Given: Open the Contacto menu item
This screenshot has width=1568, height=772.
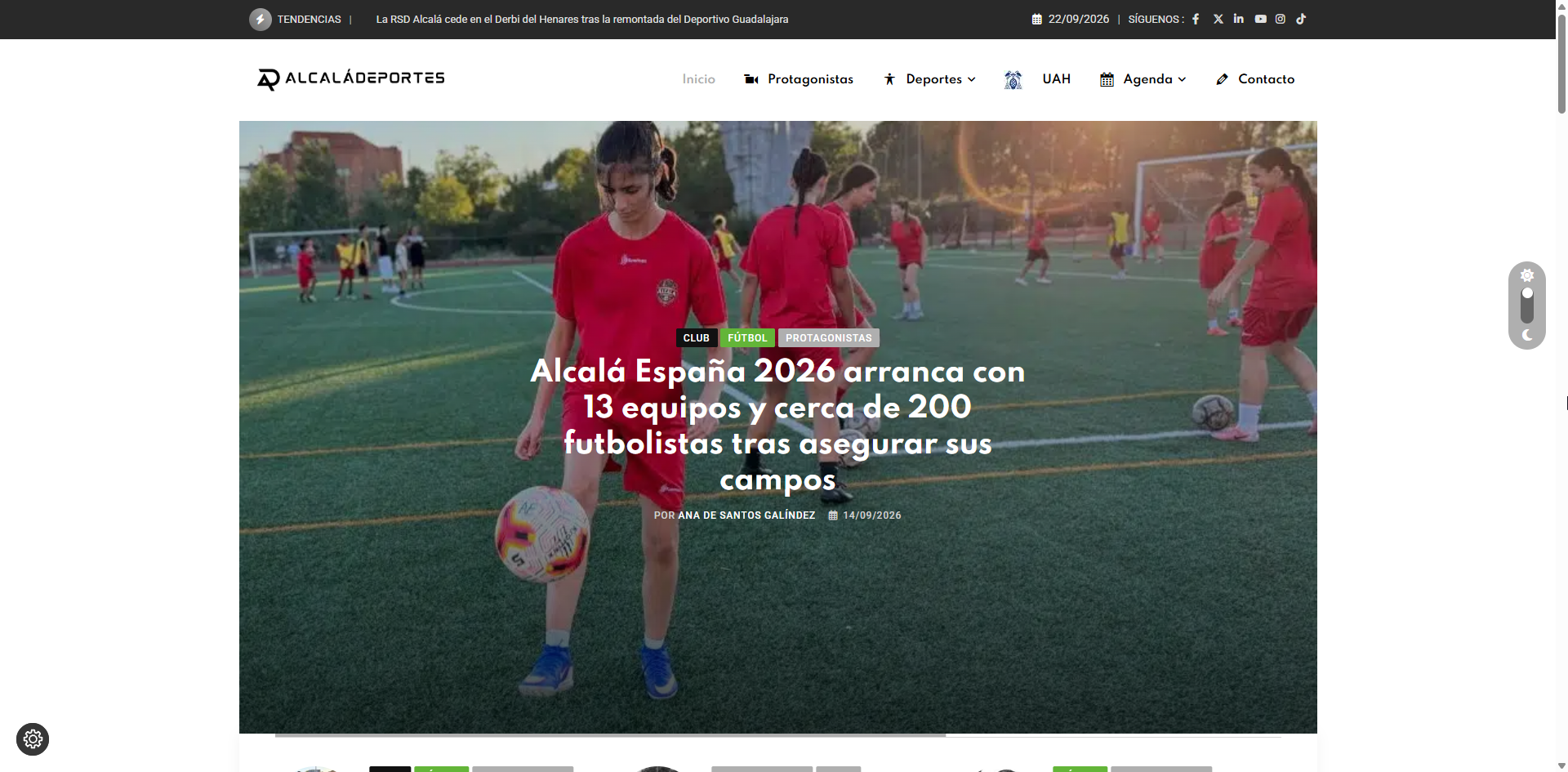Looking at the screenshot, I should [1266, 79].
